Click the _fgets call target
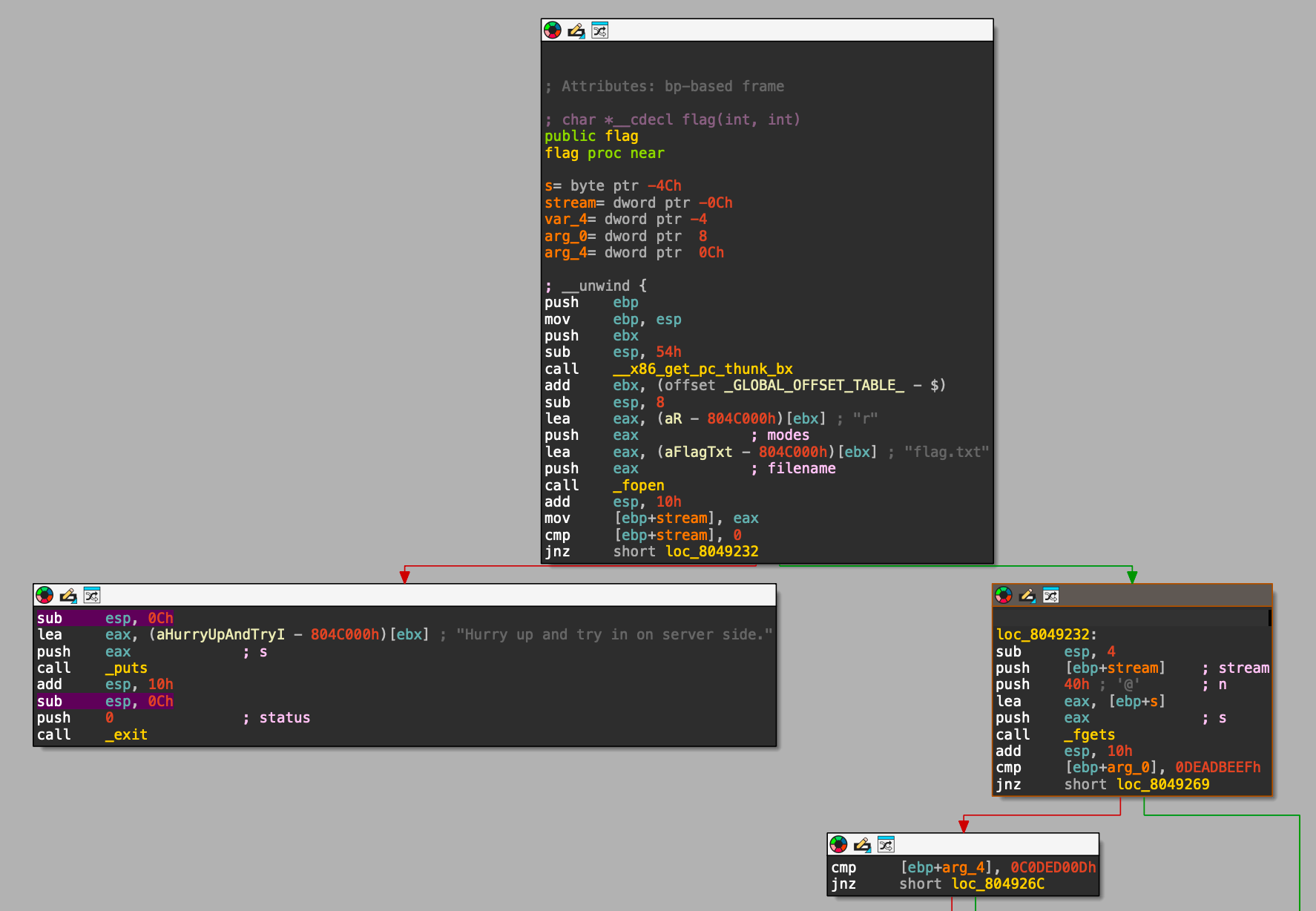The image size is (1316, 911). (x=1089, y=734)
